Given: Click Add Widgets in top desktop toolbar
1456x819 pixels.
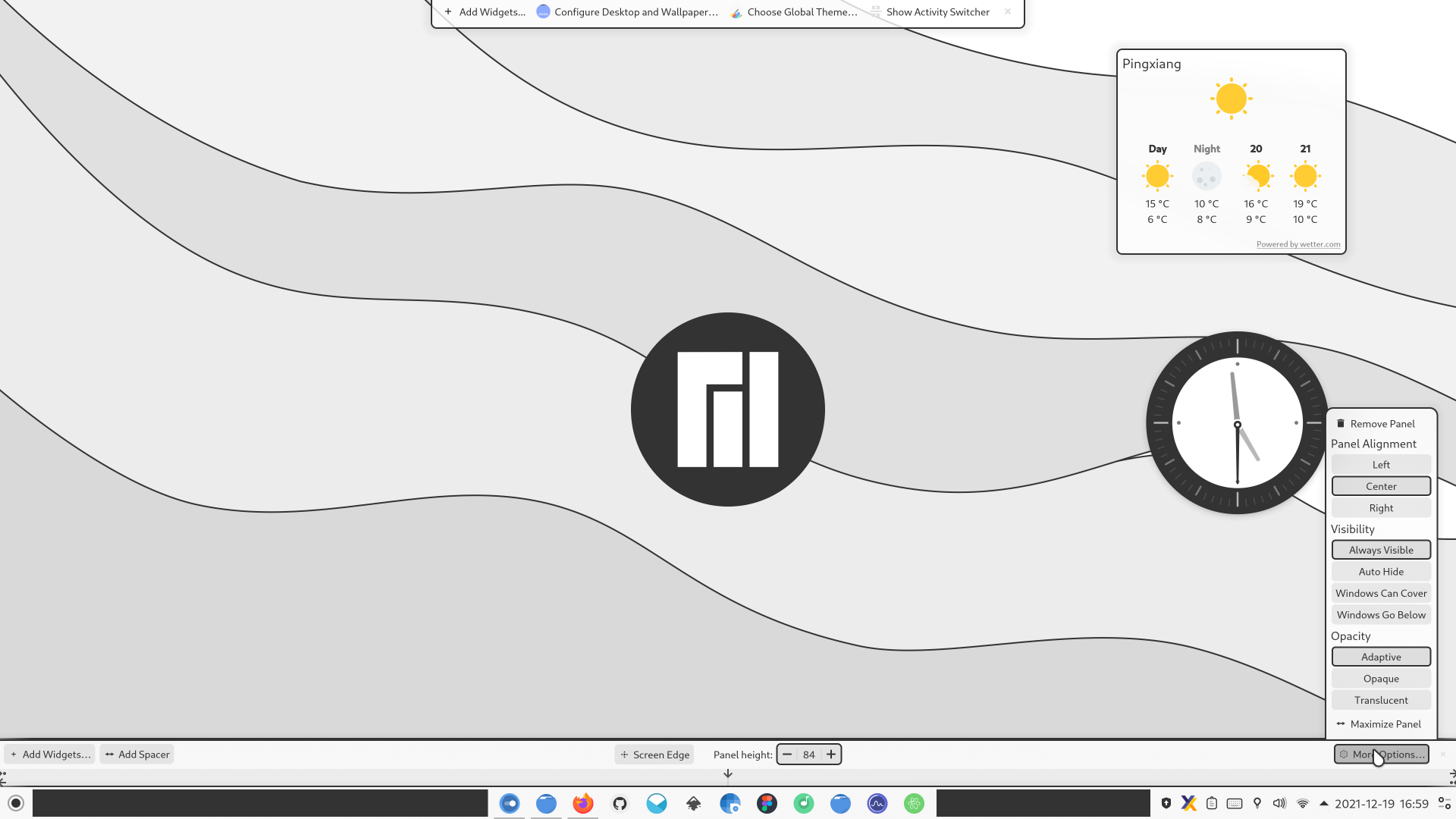Looking at the screenshot, I should 485,12.
